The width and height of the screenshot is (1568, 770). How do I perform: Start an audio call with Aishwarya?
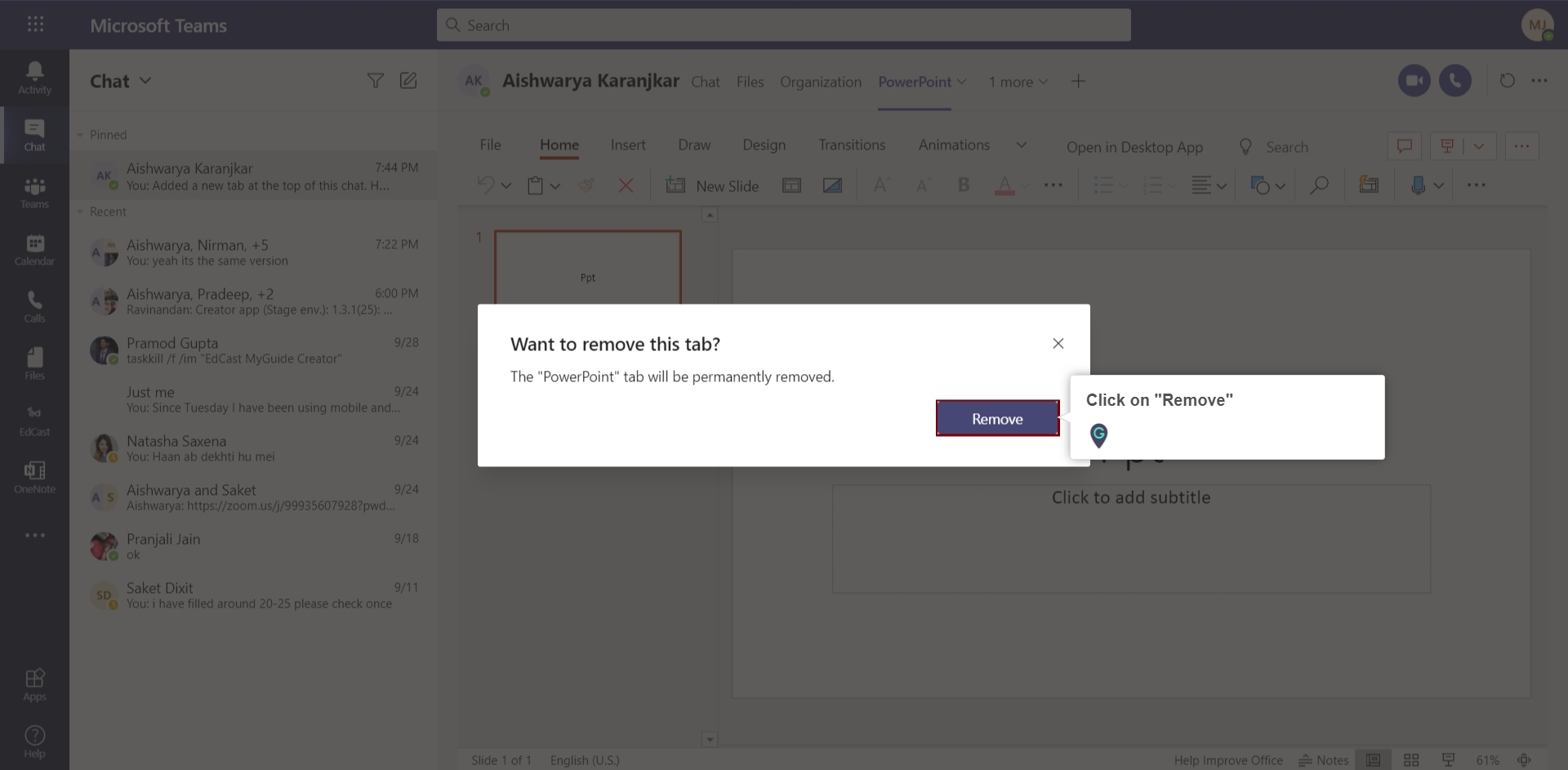point(1454,80)
